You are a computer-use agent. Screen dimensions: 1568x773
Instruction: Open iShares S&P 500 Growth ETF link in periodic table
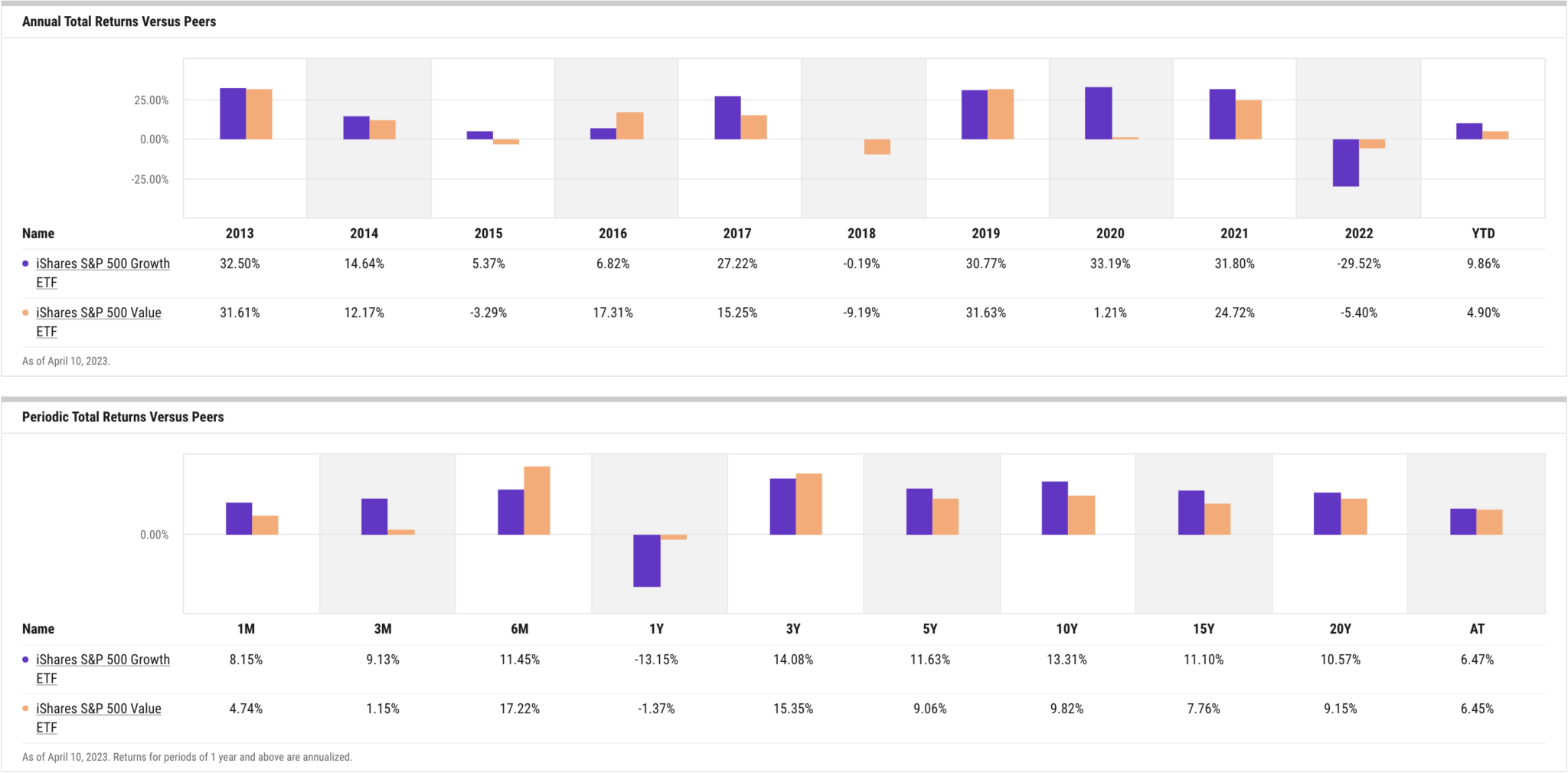pyautogui.click(x=103, y=669)
